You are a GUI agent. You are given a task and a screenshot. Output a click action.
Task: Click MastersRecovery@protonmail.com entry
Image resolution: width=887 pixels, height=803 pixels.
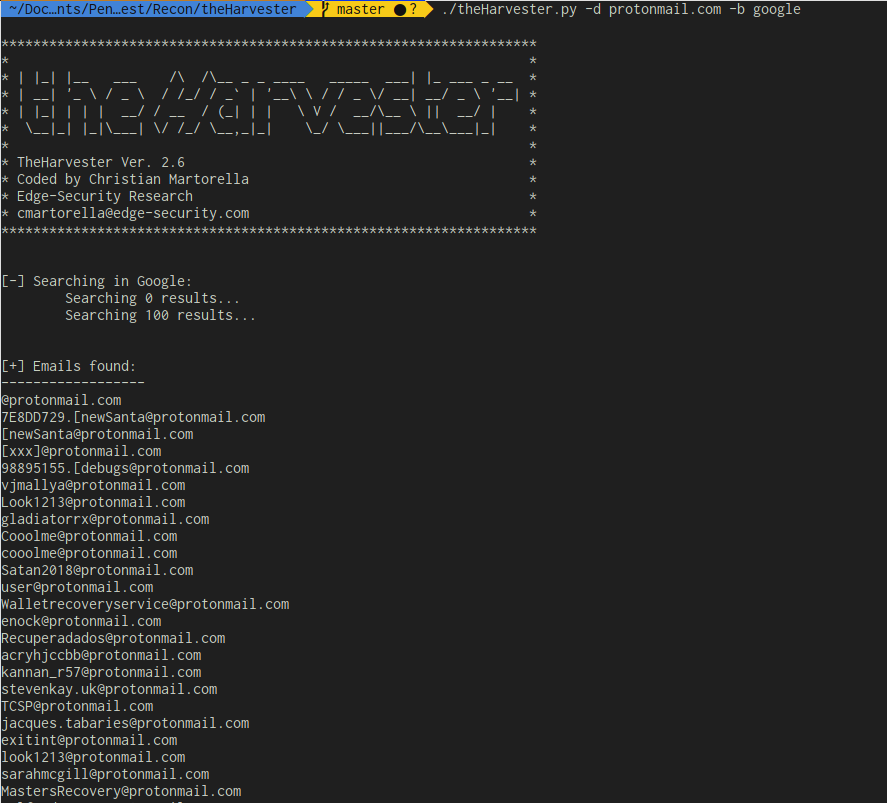121,791
